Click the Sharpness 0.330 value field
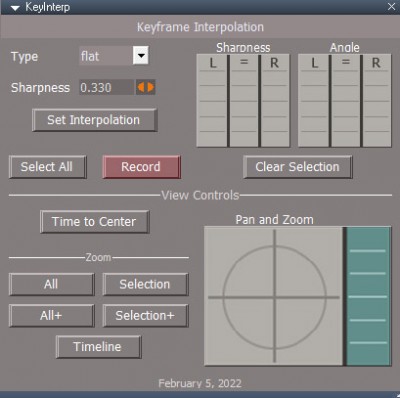The height and width of the screenshot is (398, 400). point(107,87)
